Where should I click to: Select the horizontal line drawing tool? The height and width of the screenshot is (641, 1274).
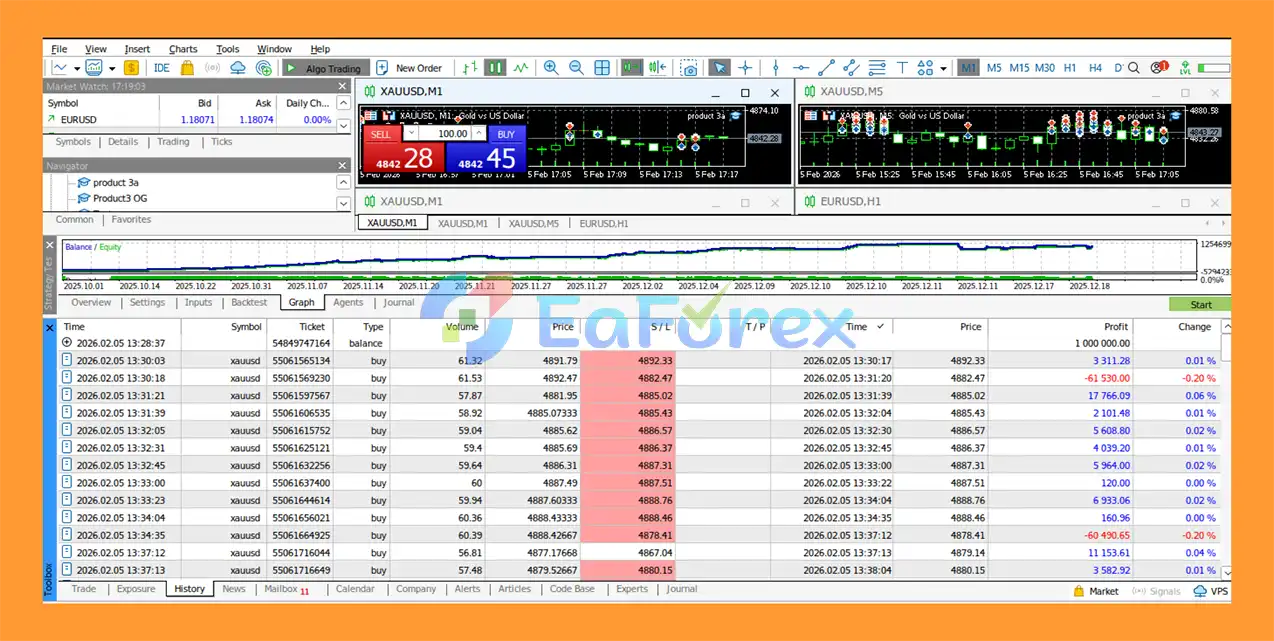tap(801, 68)
